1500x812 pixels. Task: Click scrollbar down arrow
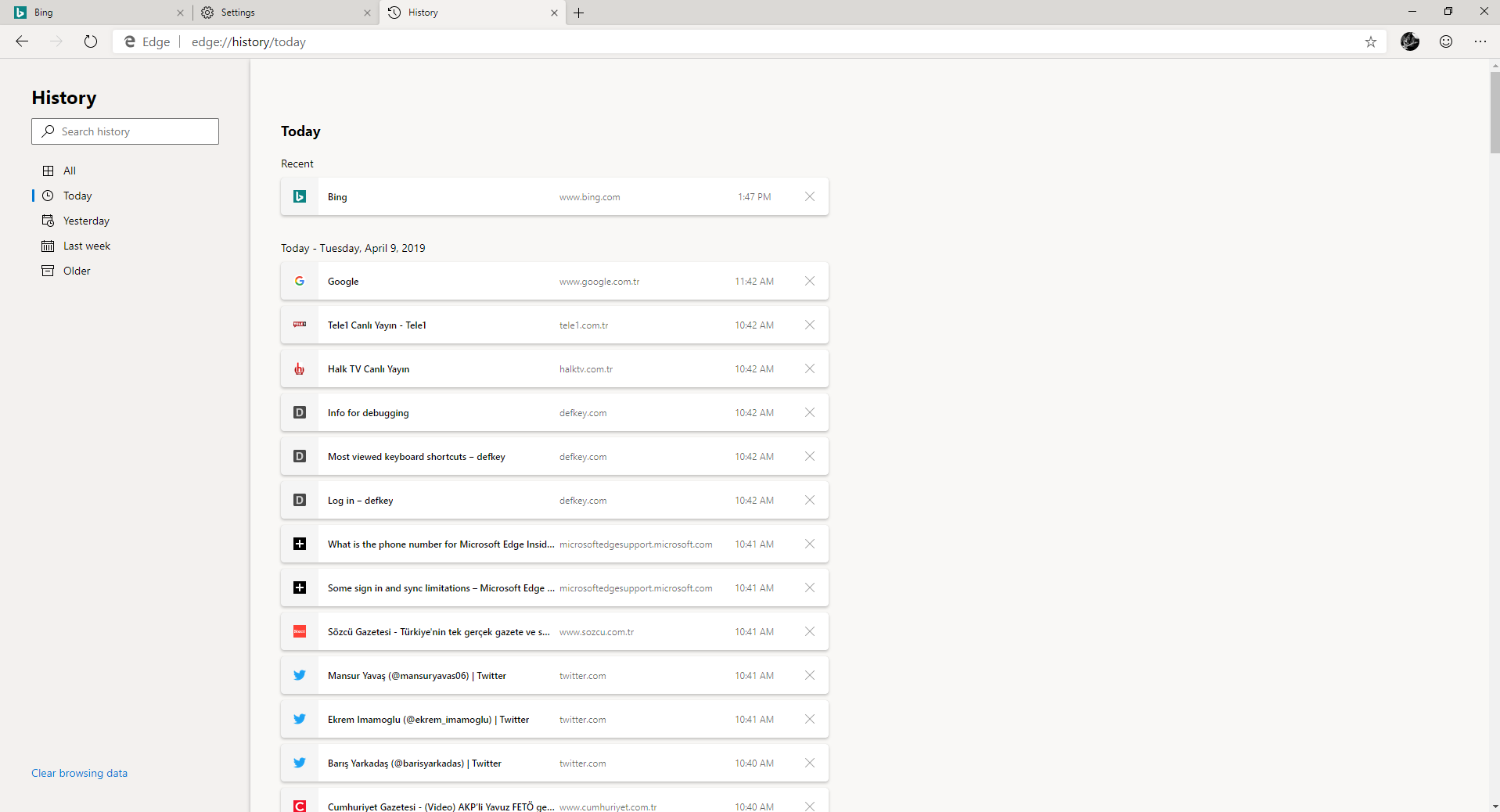[x=1495, y=806]
